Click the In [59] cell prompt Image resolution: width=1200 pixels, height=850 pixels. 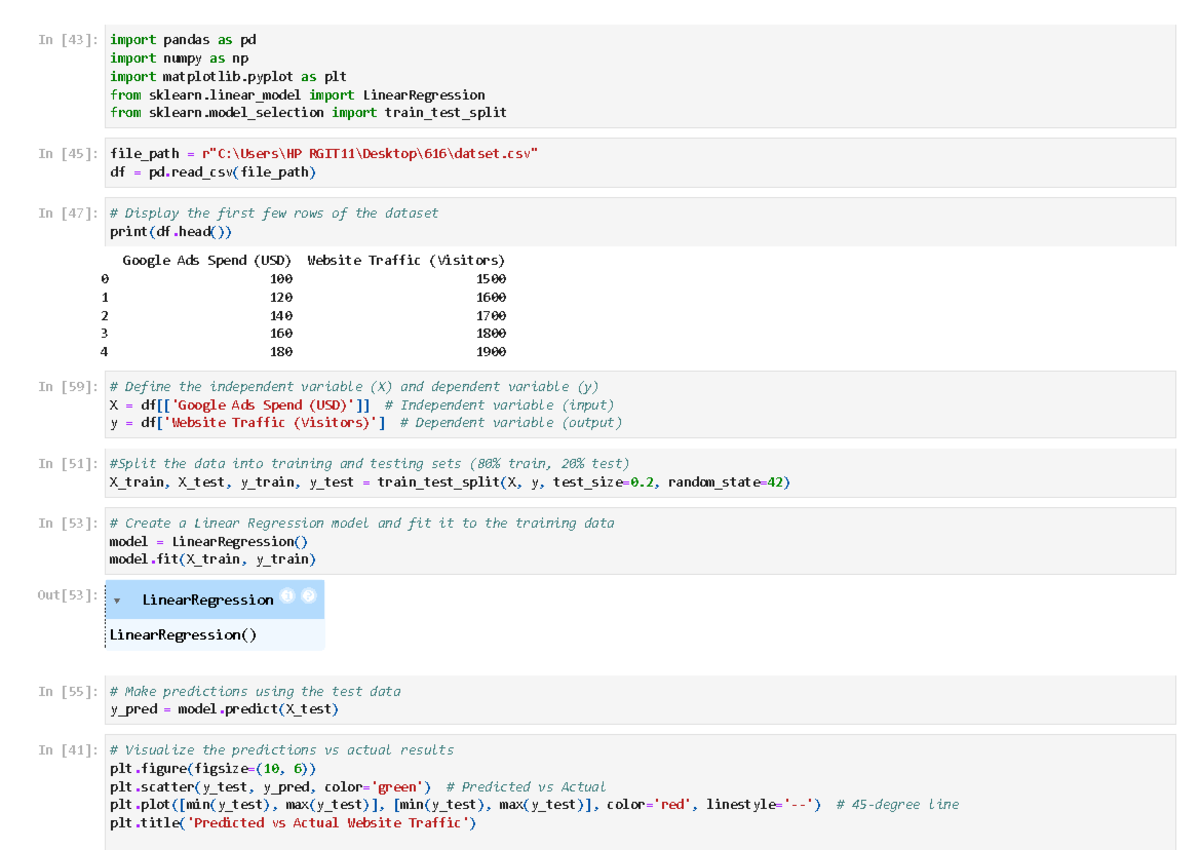click(68, 387)
